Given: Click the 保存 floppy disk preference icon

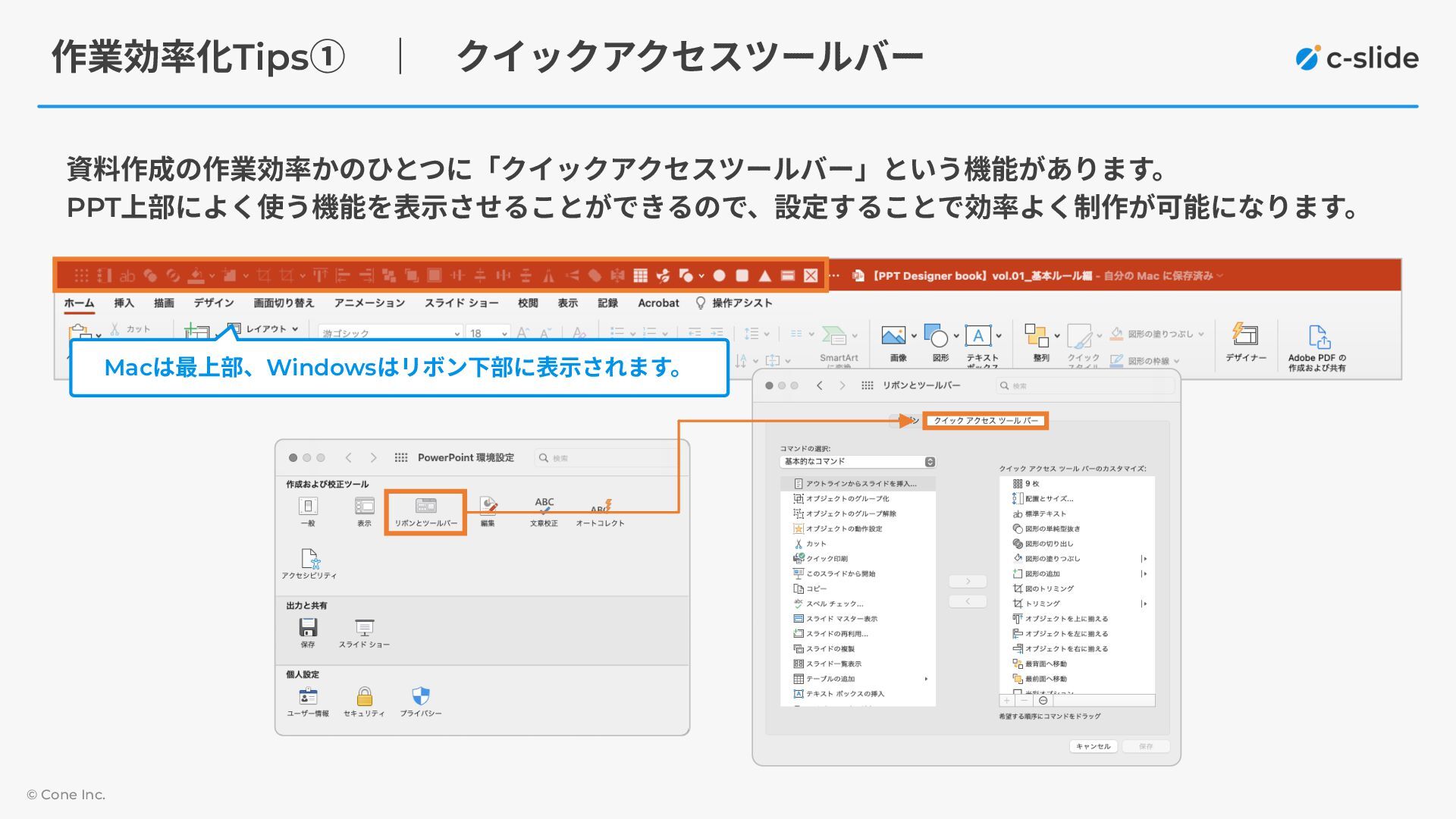Looking at the screenshot, I should pyautogui.click(x=308, y=628).
